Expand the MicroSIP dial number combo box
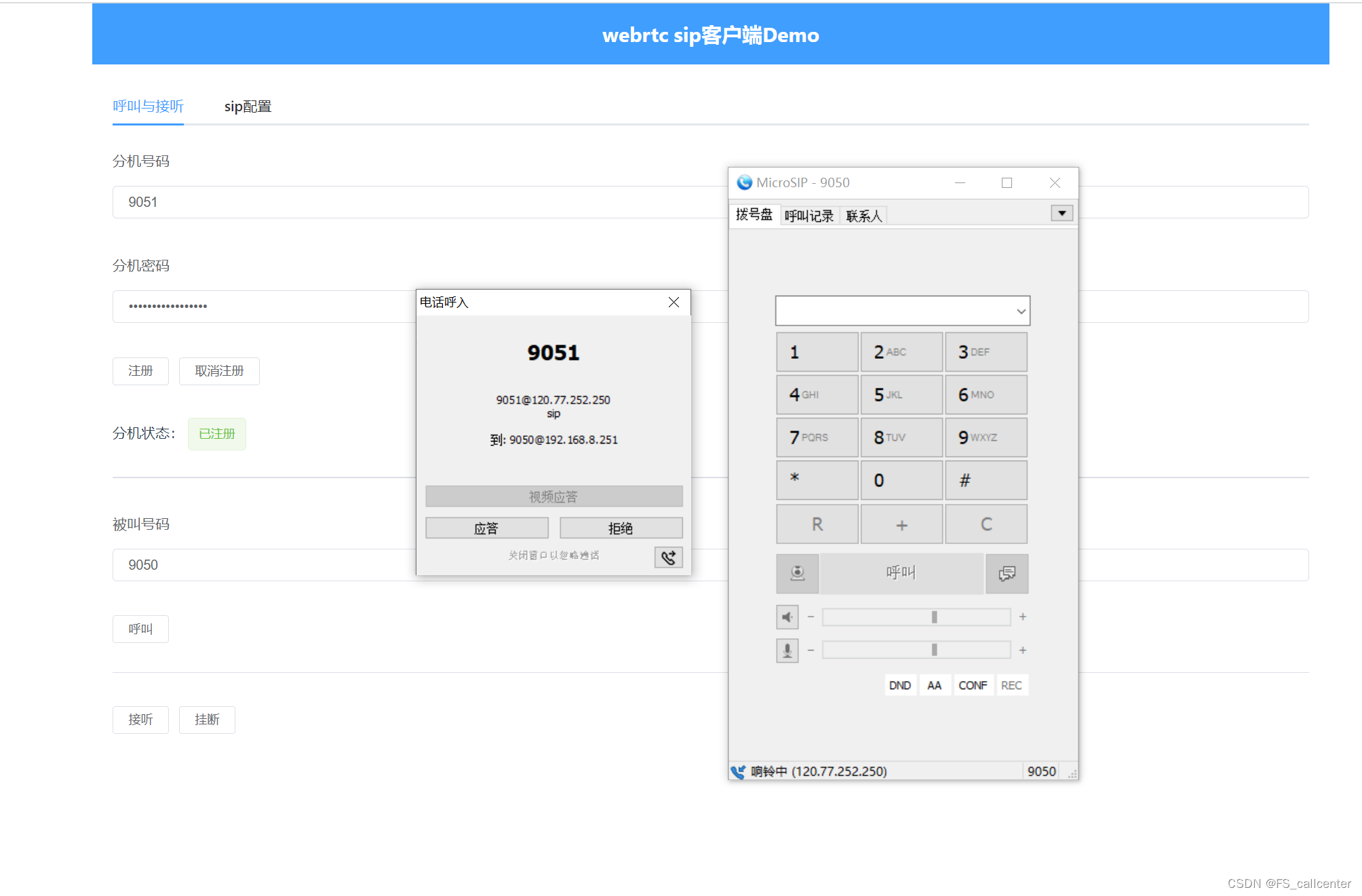This screenshot has width=1362, height=896. (1020, 311)
